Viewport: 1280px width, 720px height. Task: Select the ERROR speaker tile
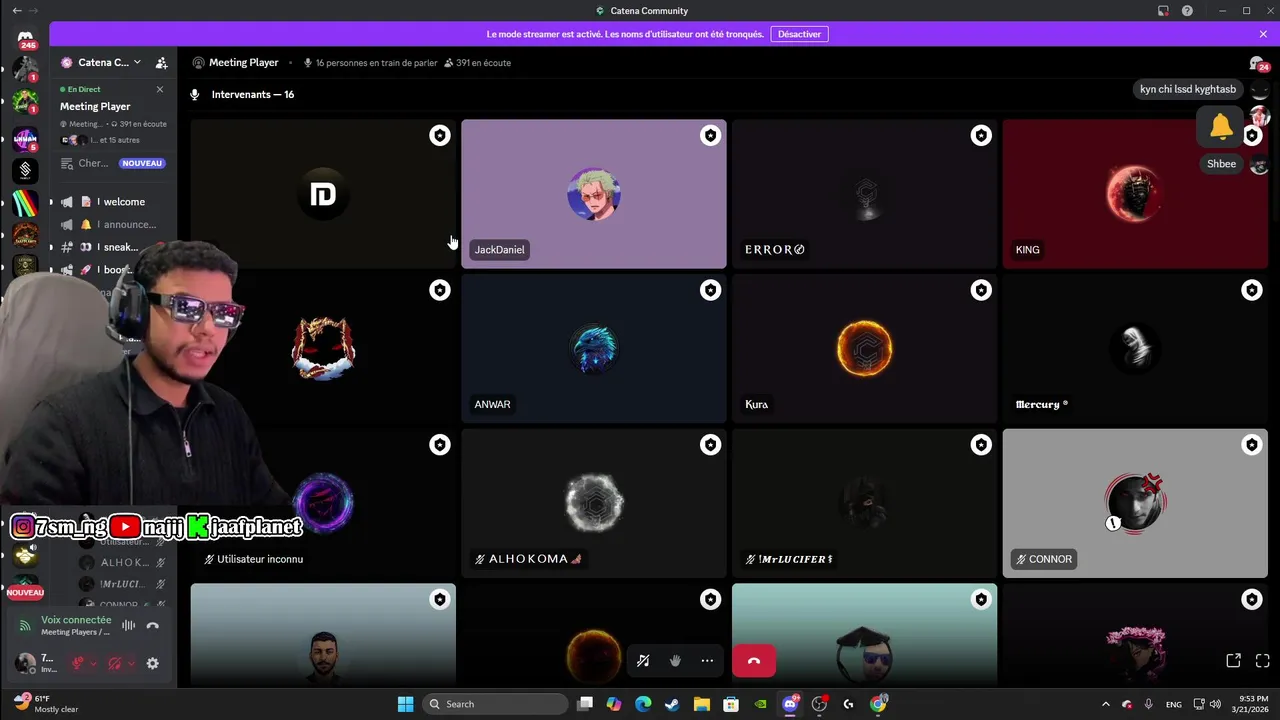[x=865, y=194]
